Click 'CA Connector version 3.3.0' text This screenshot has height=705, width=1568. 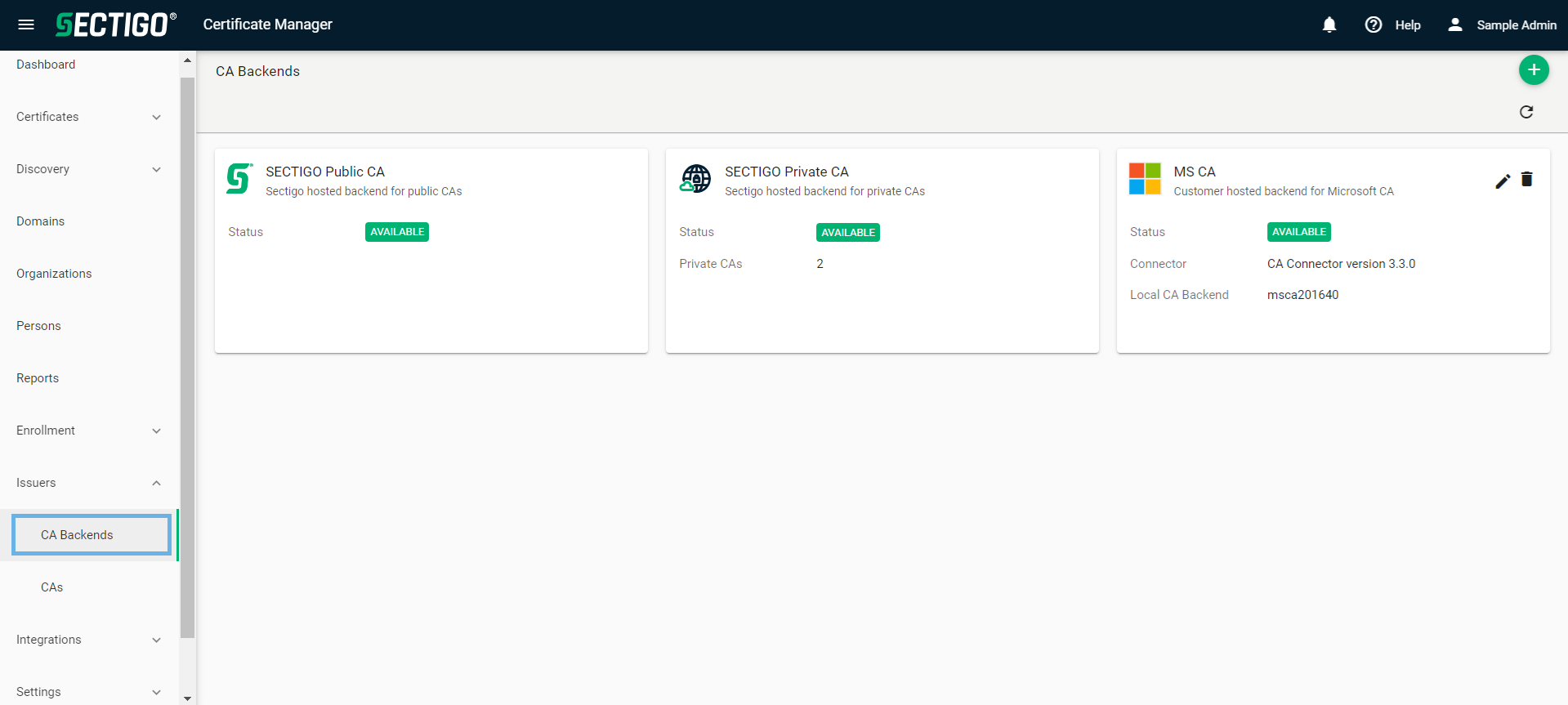point(1341,264)
